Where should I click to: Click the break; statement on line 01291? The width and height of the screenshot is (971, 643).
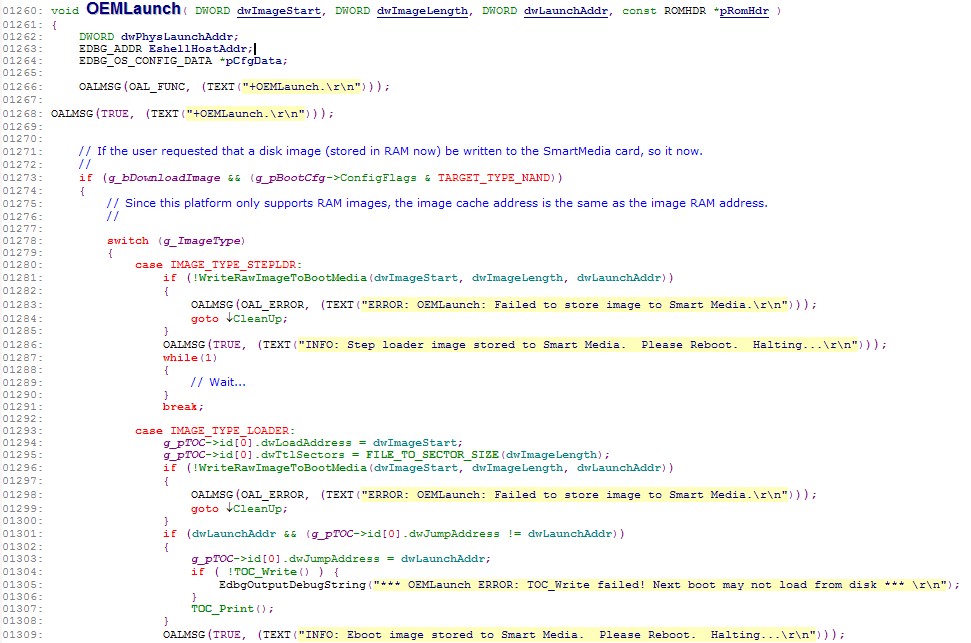click(183, 407)
